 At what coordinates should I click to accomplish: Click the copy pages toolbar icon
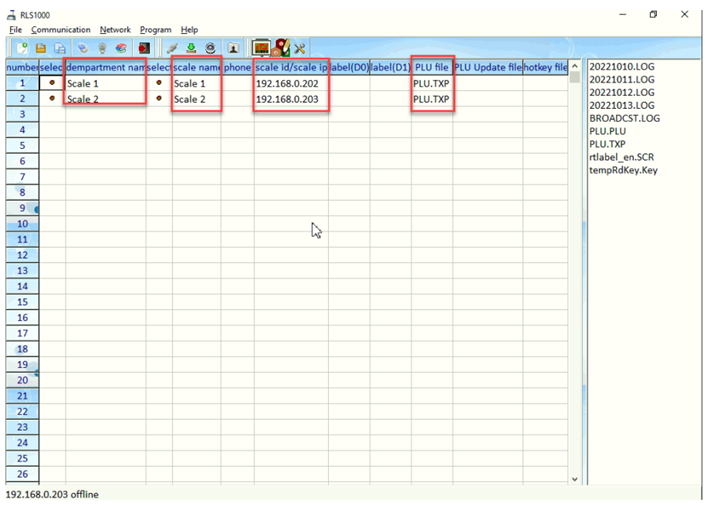click(x=60, y=48)
